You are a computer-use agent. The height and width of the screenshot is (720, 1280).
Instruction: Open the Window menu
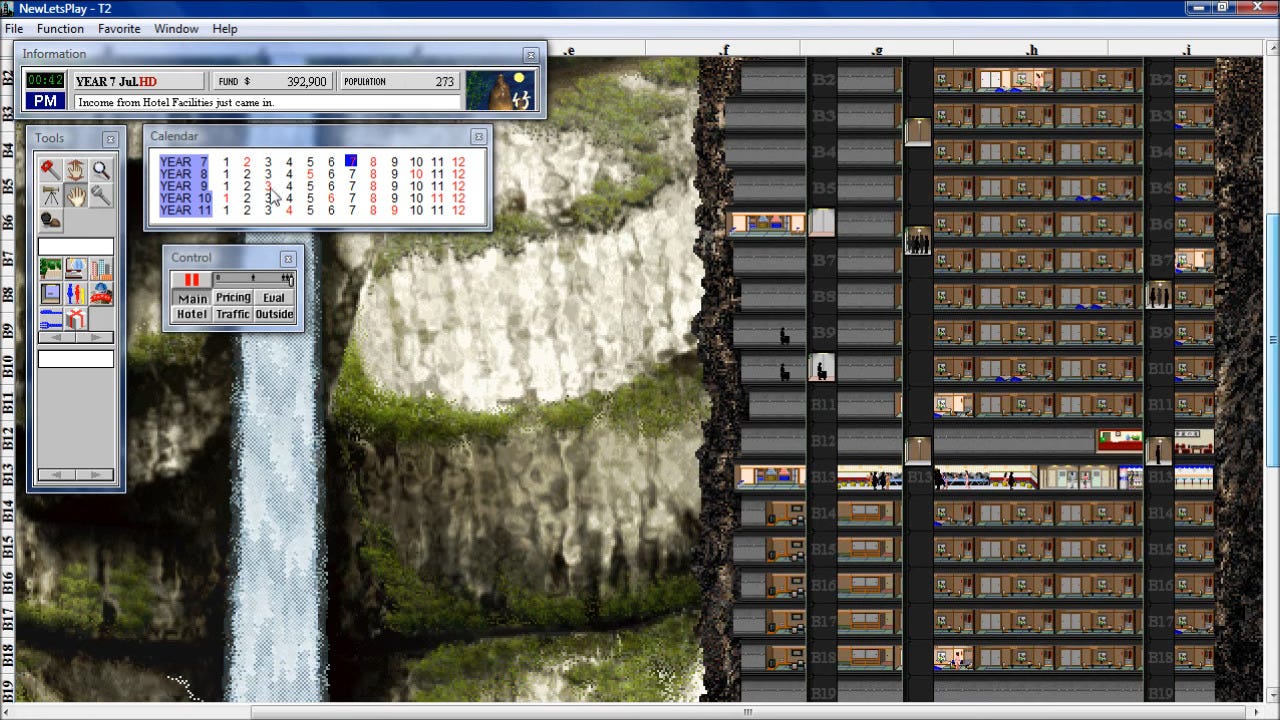point(176,29)
